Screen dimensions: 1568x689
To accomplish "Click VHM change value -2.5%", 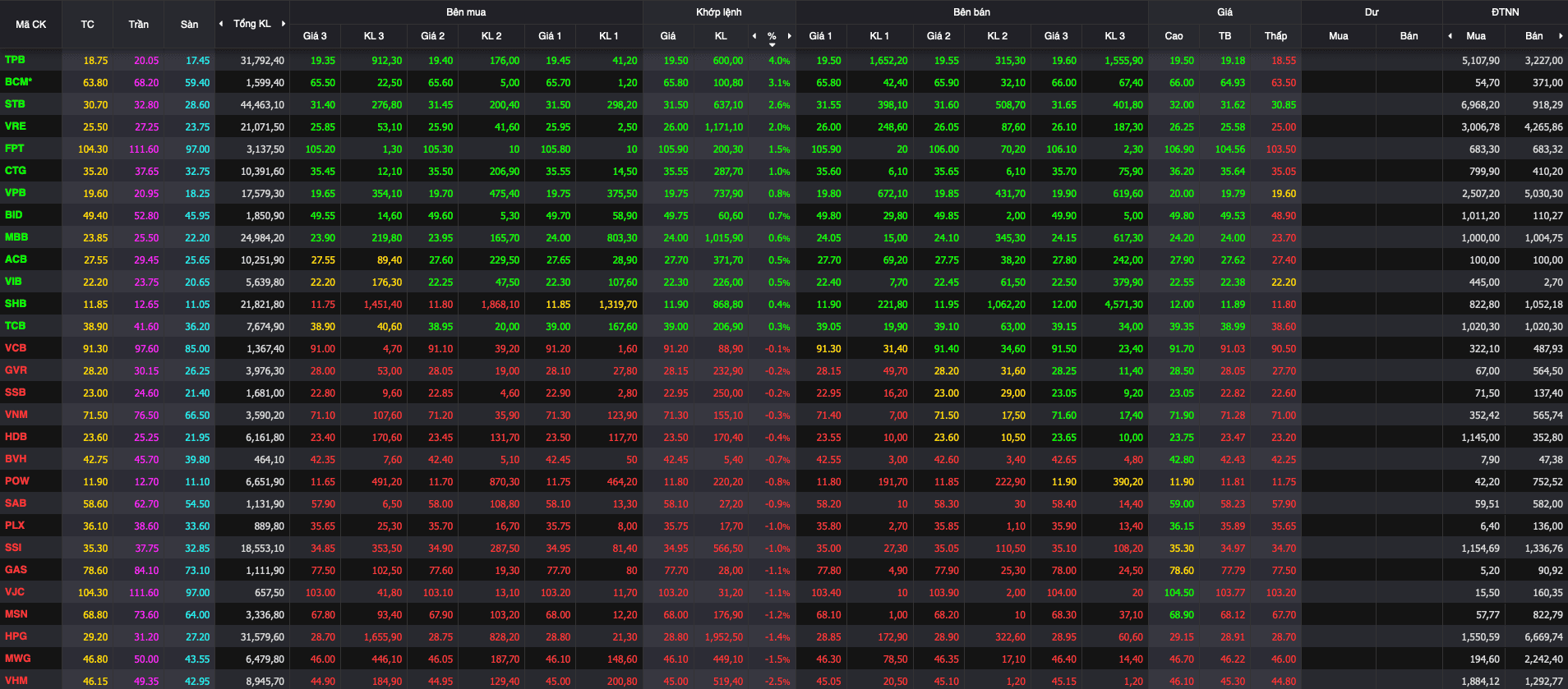I will 777,682.
